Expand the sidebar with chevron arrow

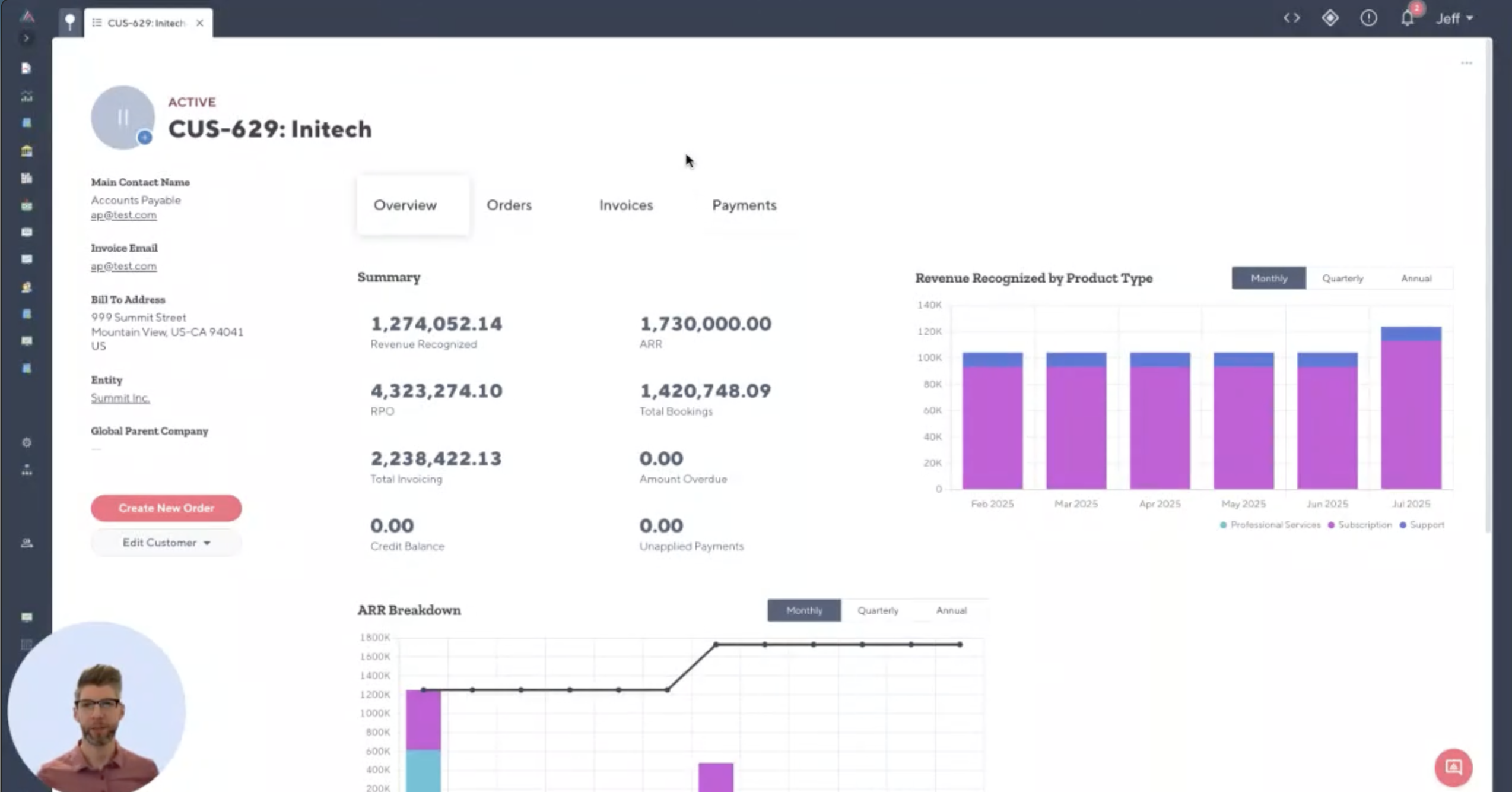pos(26,39)
